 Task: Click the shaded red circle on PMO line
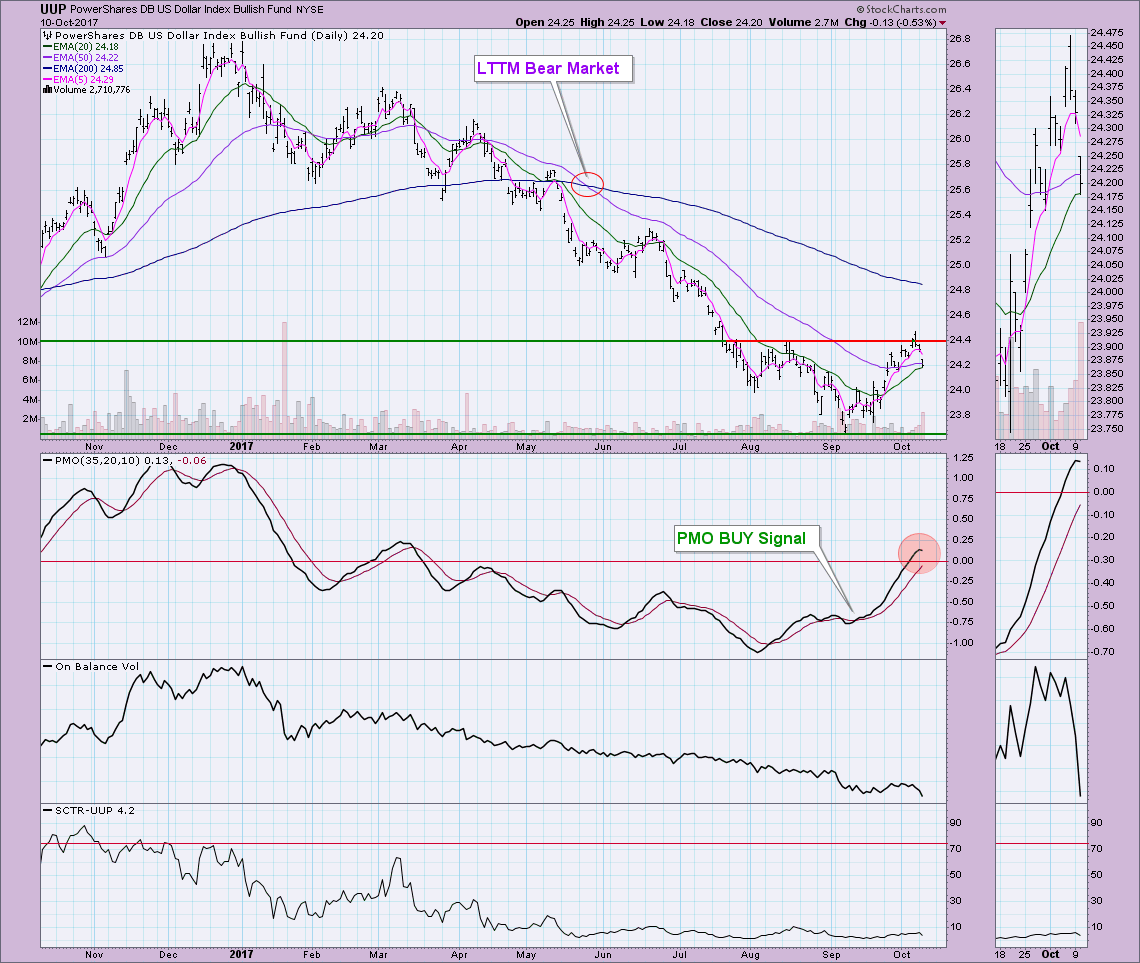[917, 553]
